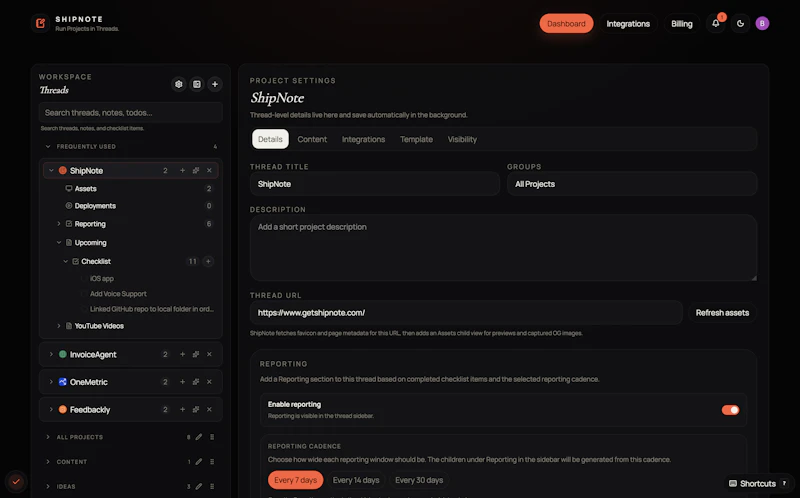Add child to Feedbackly via plus icon

click(182, 409)
